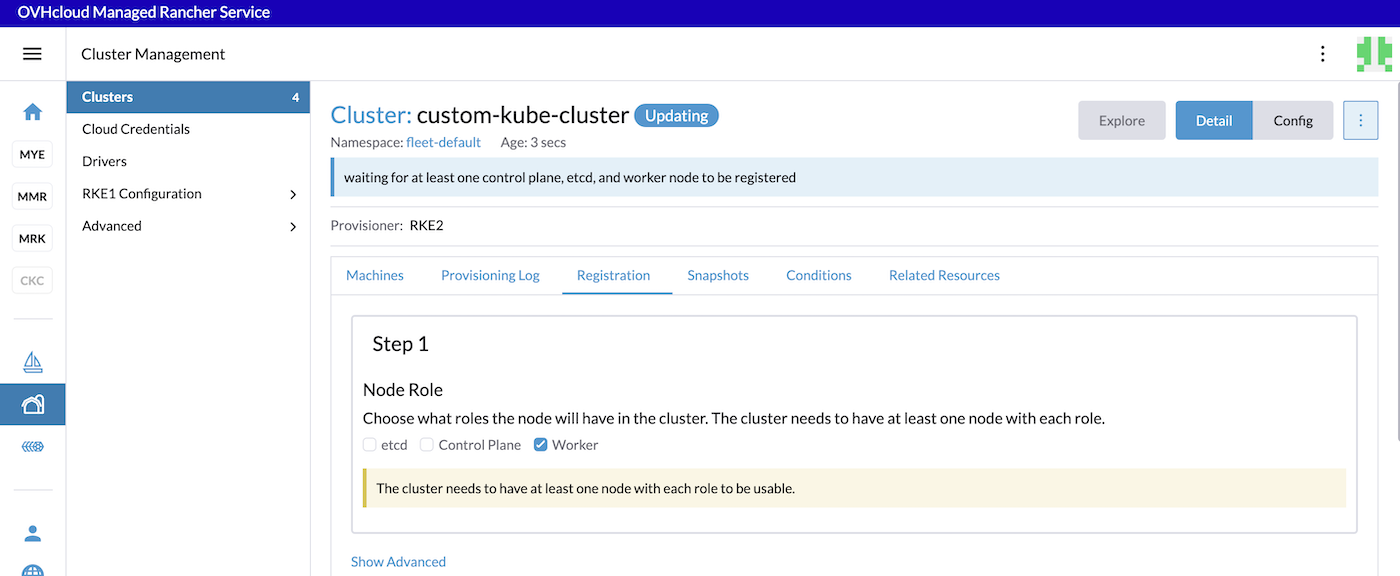The height and width of the screenshot is (576, 1400).
Task: Click the Explore button
Action: coord(1121,119)
